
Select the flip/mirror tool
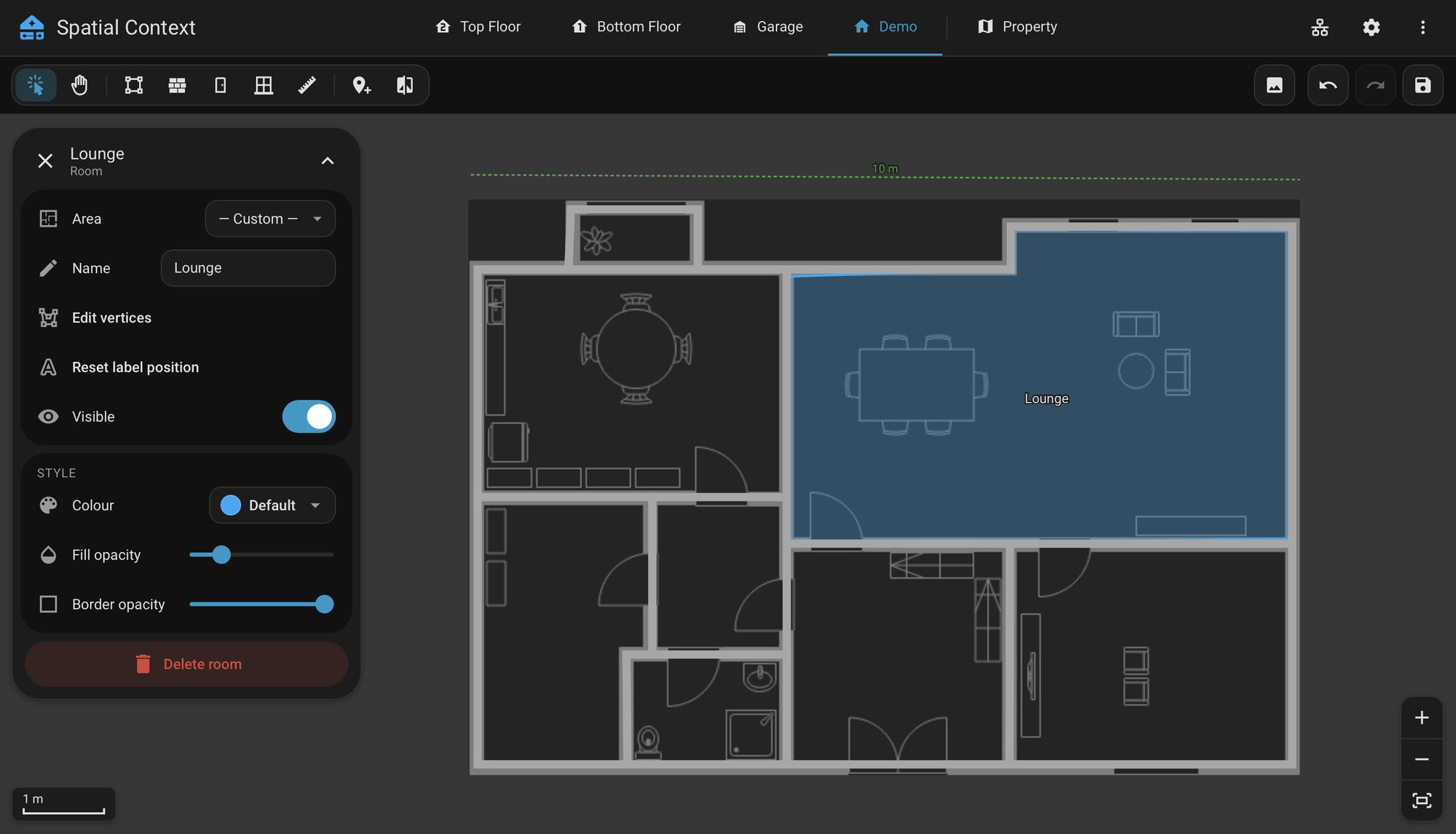(405, 85)
